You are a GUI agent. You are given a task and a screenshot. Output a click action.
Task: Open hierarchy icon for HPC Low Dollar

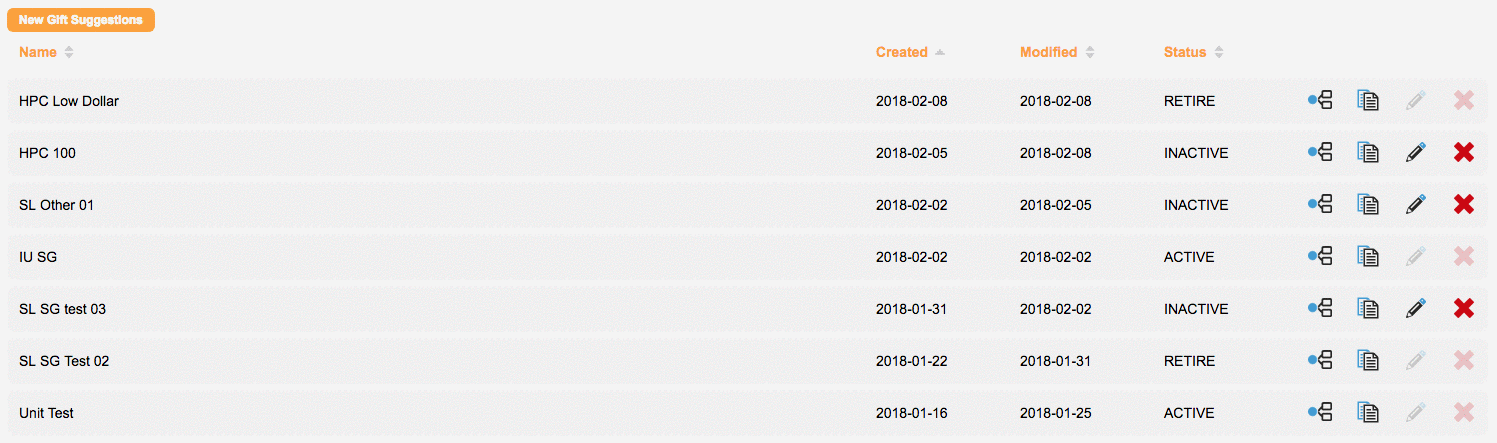tap(1321, 100)
